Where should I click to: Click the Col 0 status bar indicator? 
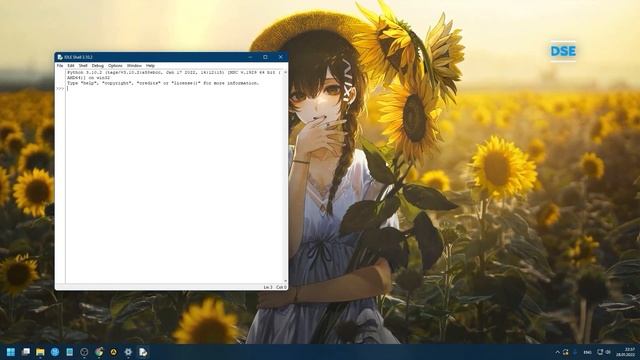[281, 287]
